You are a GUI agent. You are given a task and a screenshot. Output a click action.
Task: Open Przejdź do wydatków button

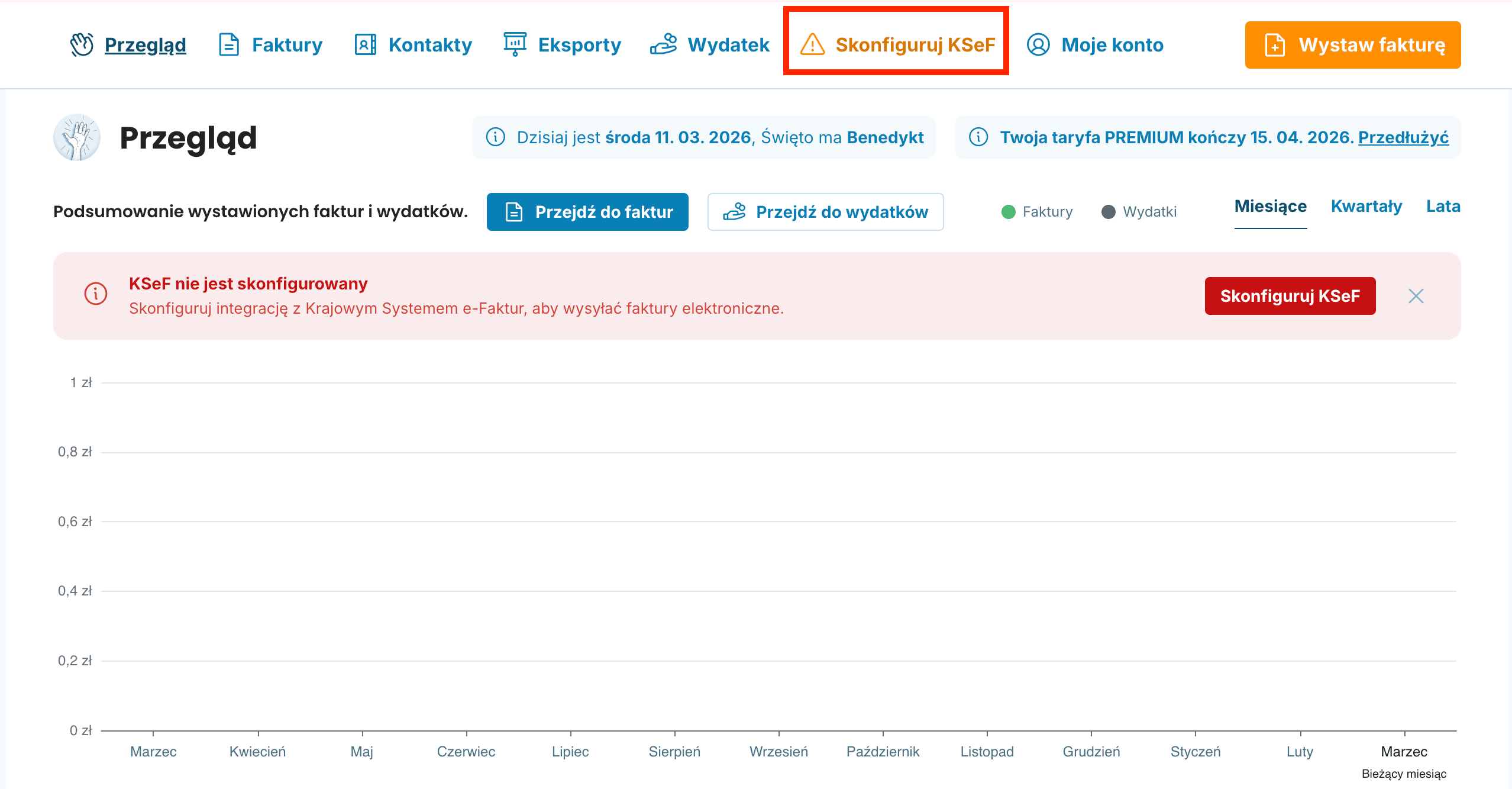pos(825,212)
